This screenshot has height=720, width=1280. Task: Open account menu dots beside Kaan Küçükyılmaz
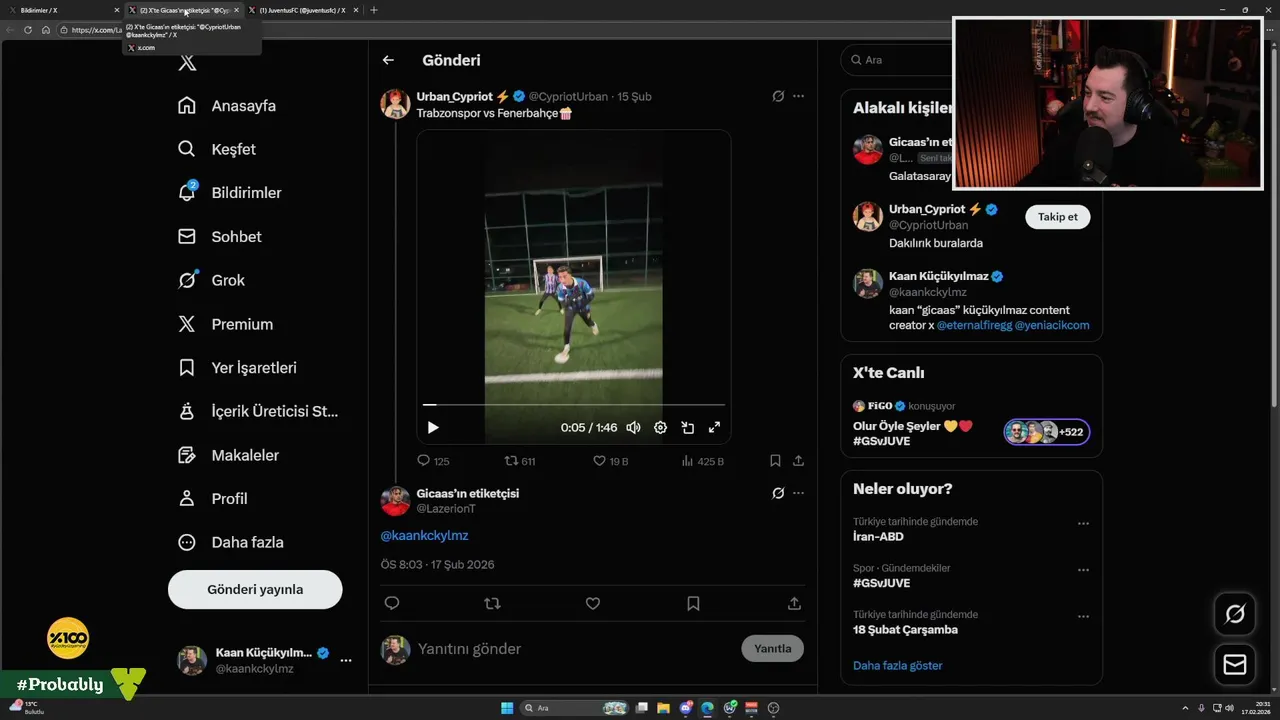coord(346,660)
